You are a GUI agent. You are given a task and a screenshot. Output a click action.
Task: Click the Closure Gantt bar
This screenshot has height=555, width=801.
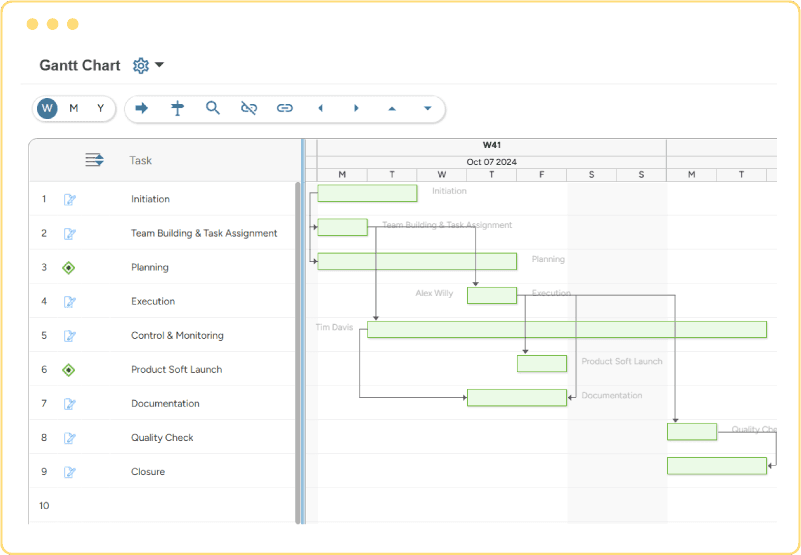click(717, 466)
